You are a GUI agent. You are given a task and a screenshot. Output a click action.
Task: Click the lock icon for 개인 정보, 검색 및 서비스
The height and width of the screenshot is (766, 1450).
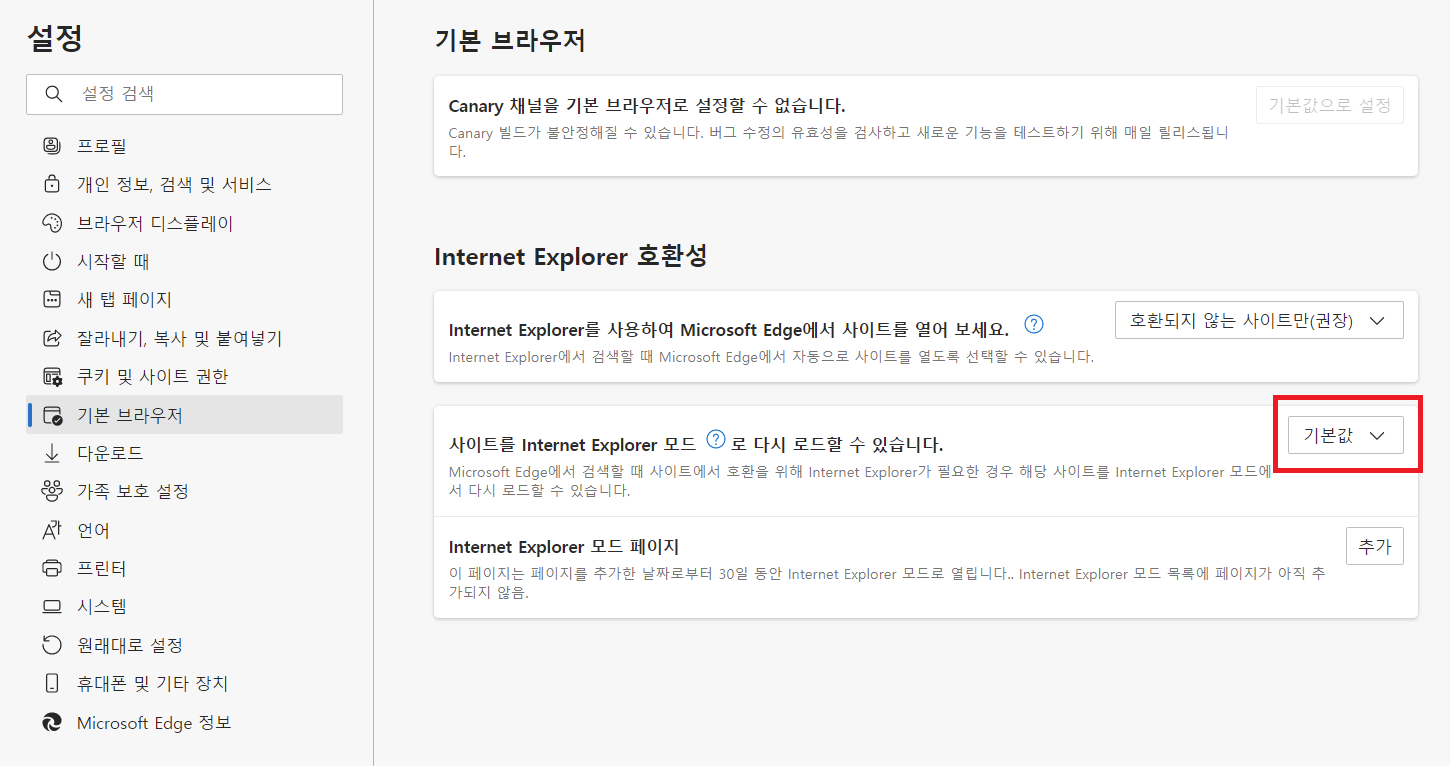click(x=52, y=185)
